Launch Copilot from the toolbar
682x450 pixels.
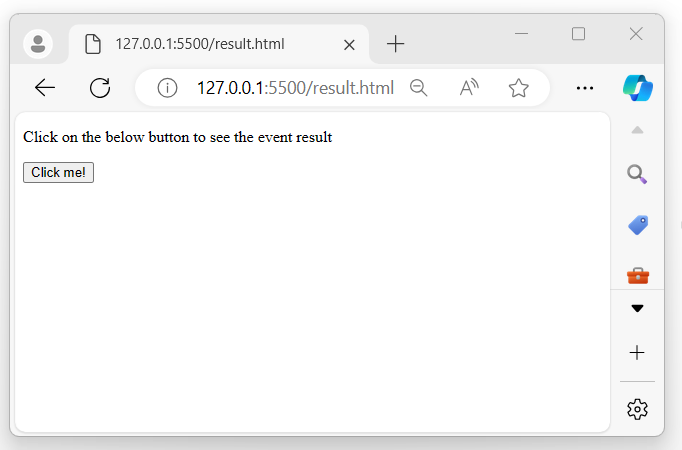click(638, 88)
